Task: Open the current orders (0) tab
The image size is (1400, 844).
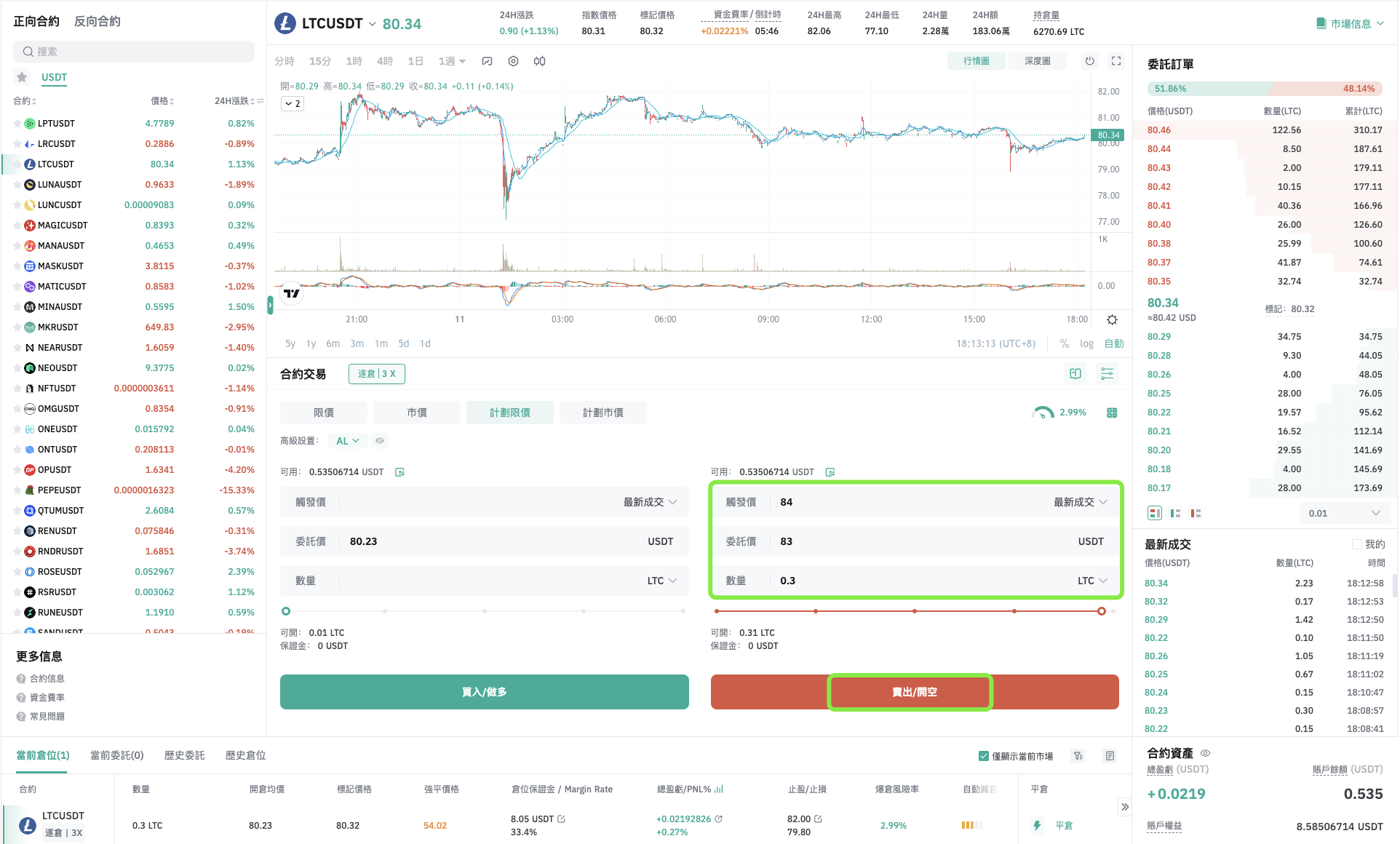Action: click(117, 755)
